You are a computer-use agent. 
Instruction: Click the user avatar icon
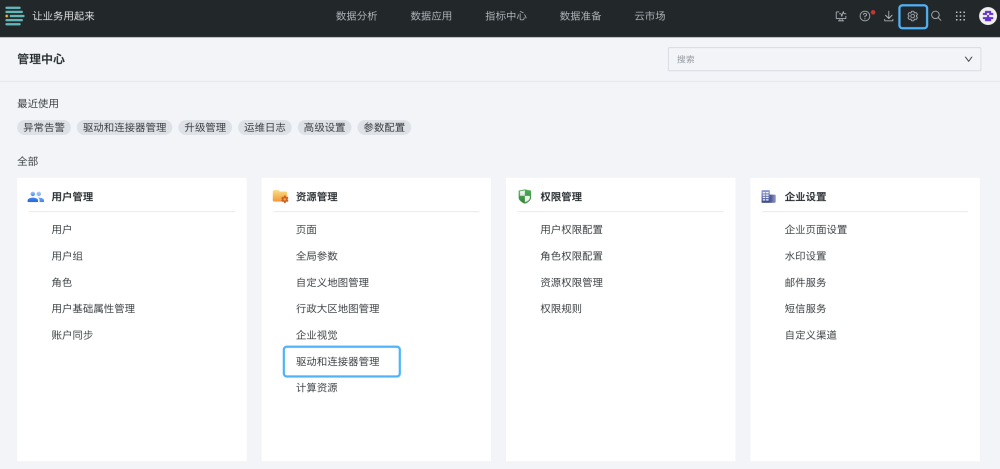click(987, 17)
